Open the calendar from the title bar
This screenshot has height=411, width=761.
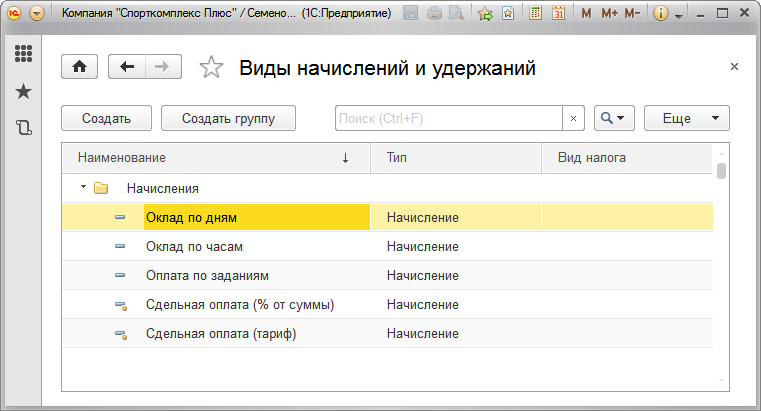point(559,13)
